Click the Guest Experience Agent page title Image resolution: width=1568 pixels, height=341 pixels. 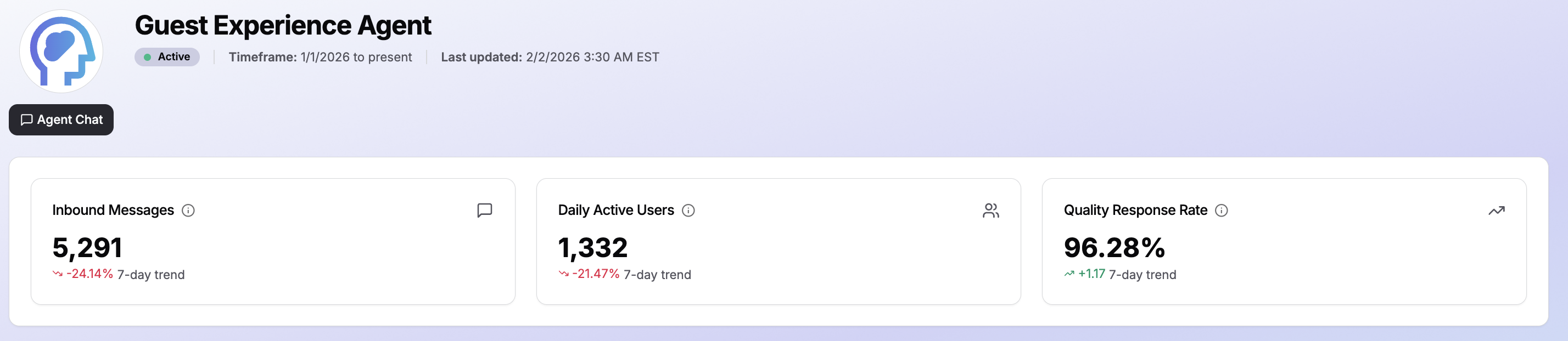(x=283, y=26)
